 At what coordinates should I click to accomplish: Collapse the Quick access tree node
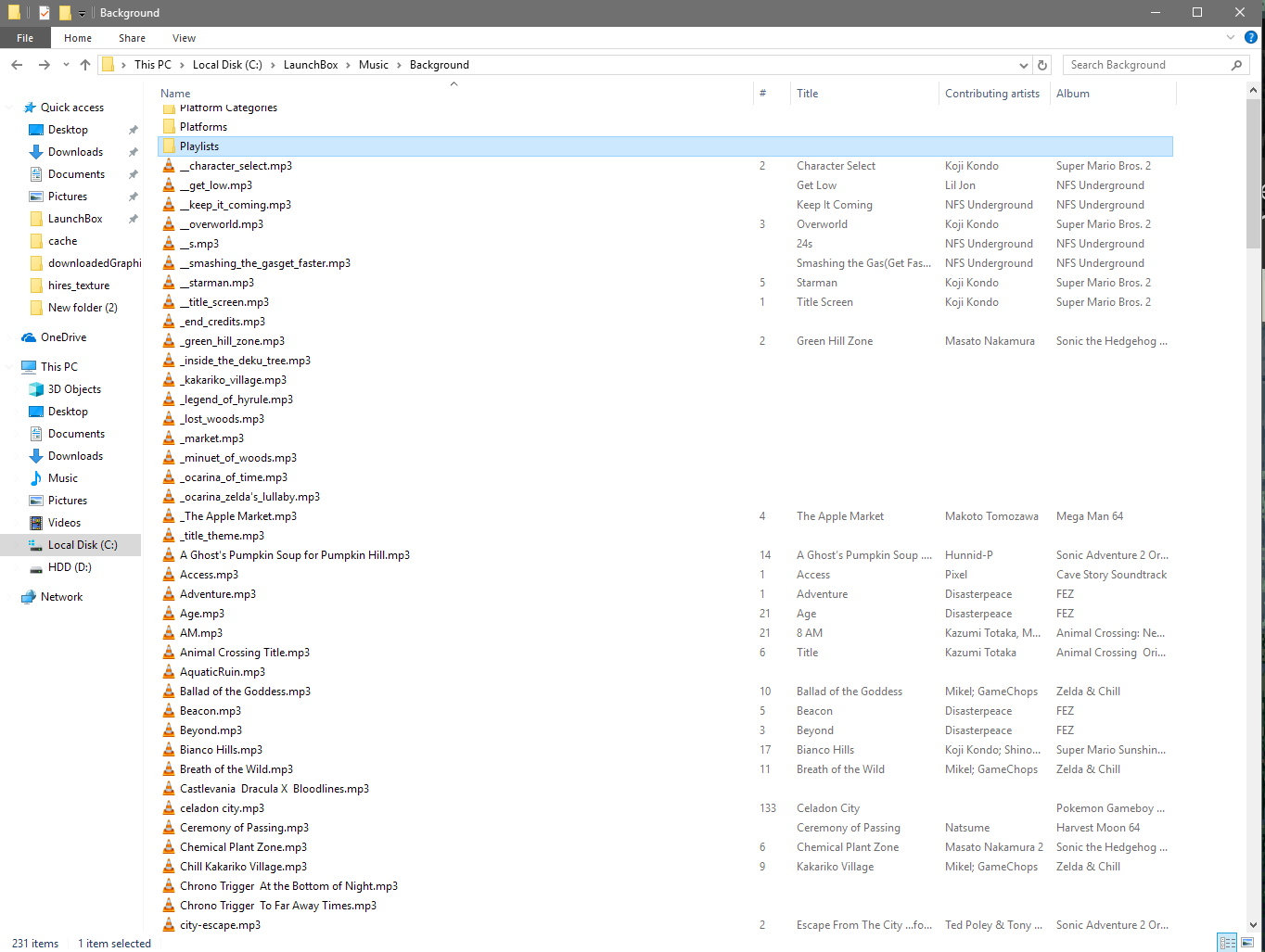pyautogui.click(x=9, y=108)
